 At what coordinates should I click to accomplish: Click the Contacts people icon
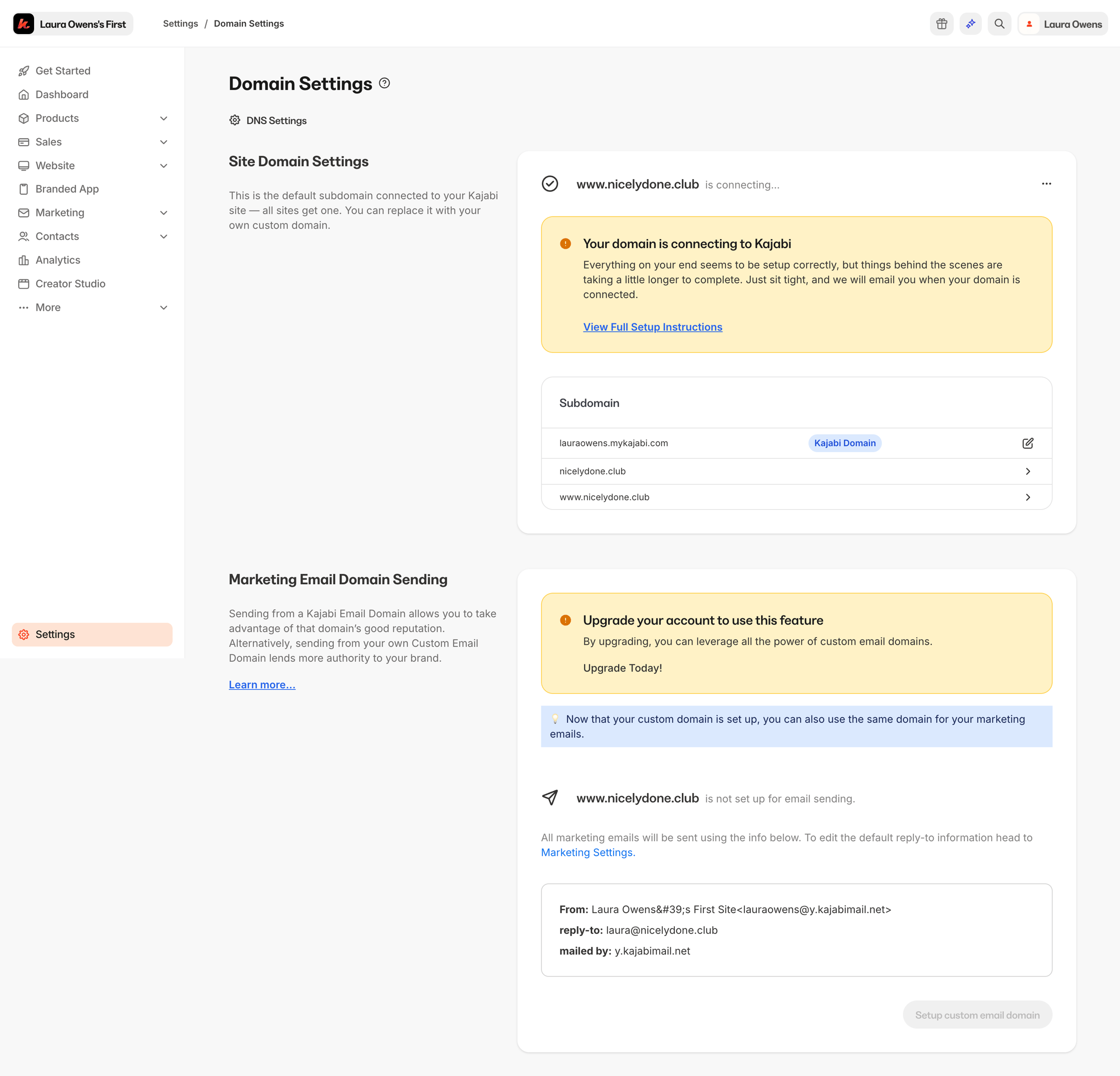point(23,237)
